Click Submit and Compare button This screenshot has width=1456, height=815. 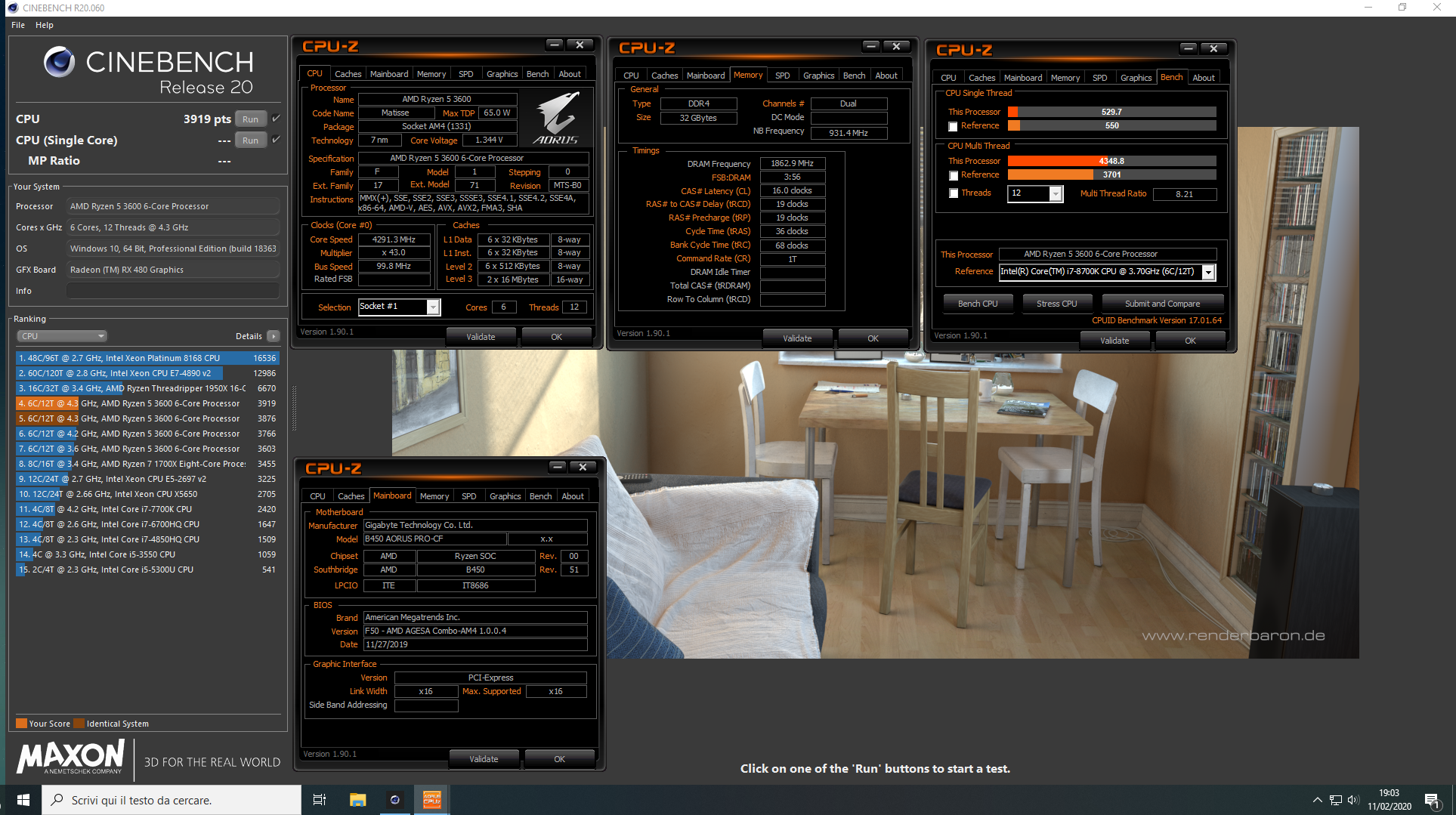pos(1162,304)
